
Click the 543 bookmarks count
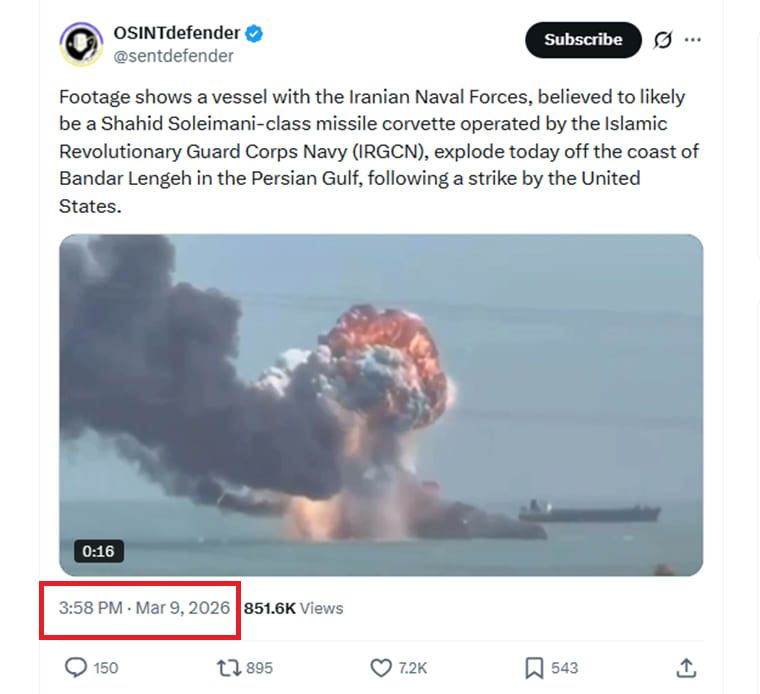[x=564, y=667]
